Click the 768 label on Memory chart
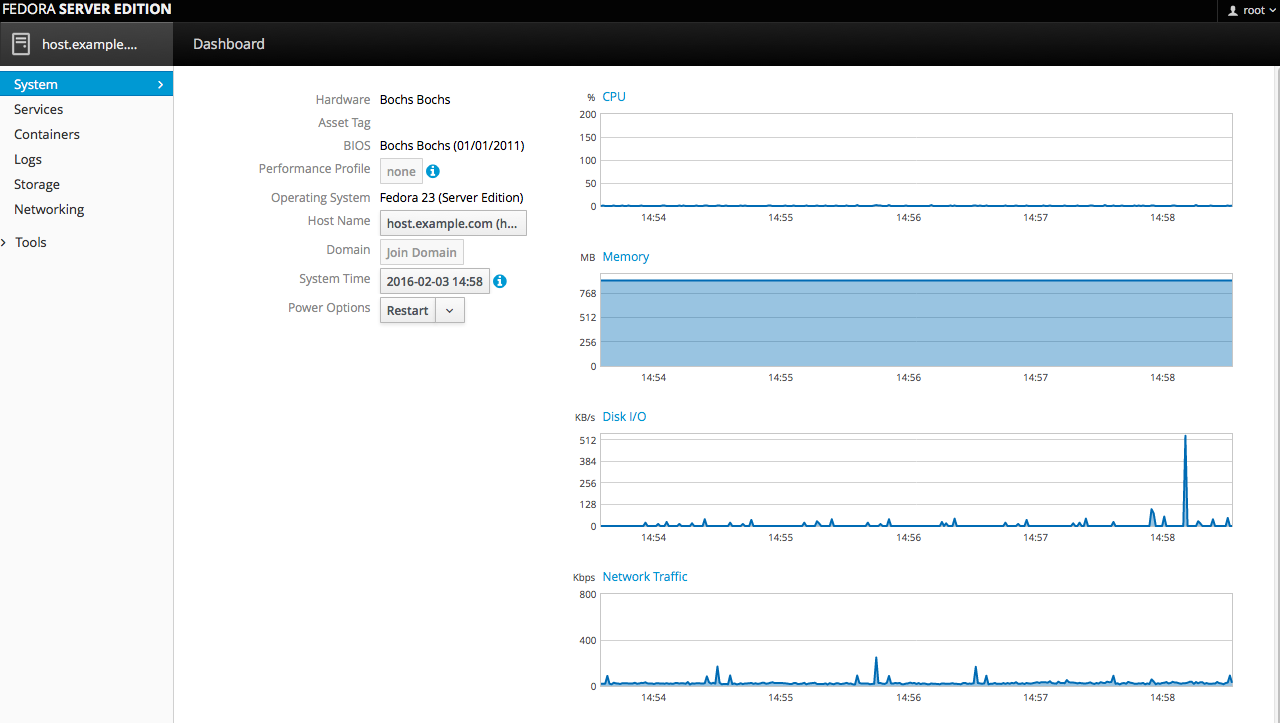The height and width of the screenshot is (723, 1280). click(587, 293)
